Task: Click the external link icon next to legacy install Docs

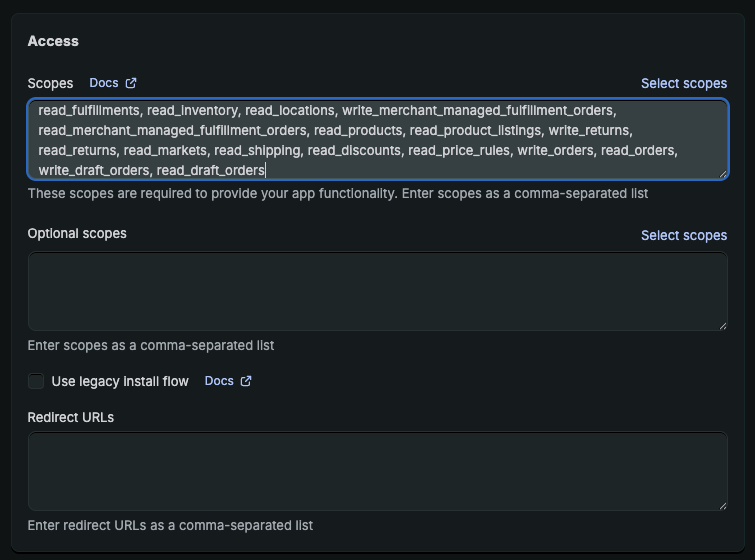Action: (x=246, y=381)
